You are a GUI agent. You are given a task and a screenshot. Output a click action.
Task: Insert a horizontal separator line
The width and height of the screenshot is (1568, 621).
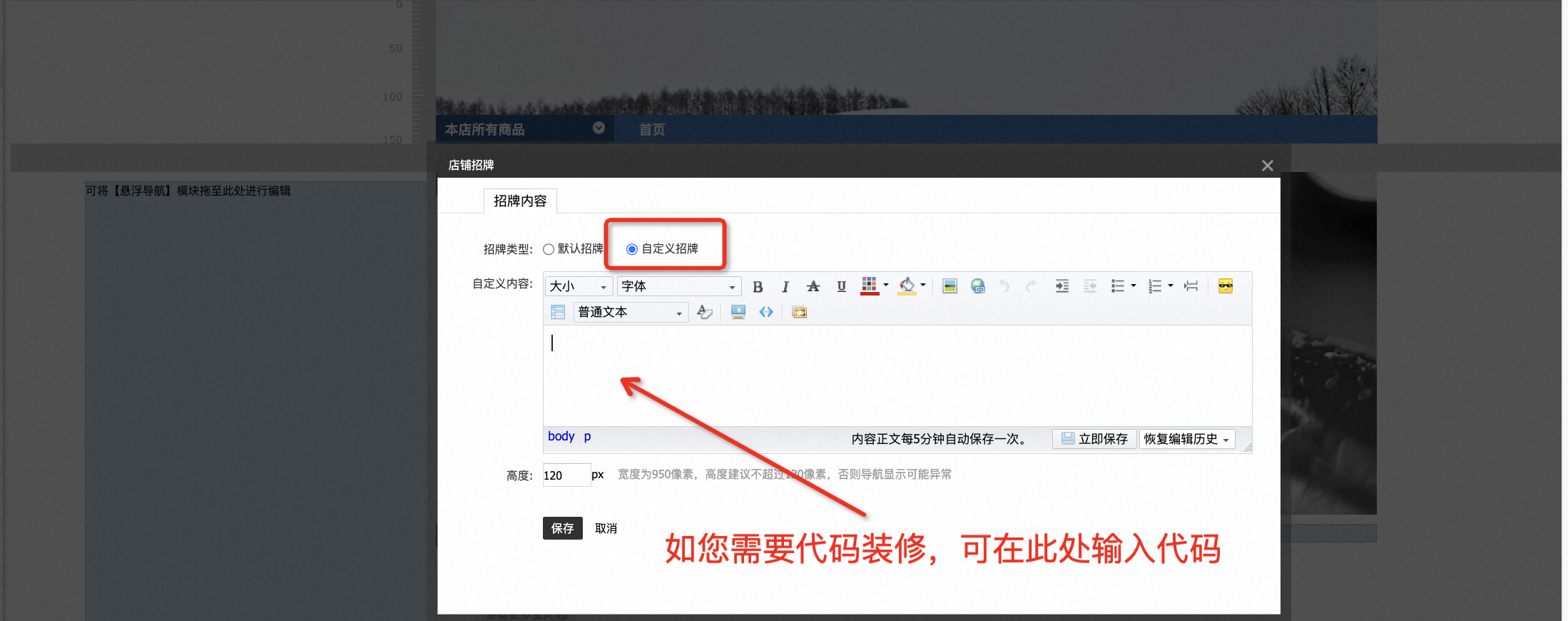point(1191,286)
